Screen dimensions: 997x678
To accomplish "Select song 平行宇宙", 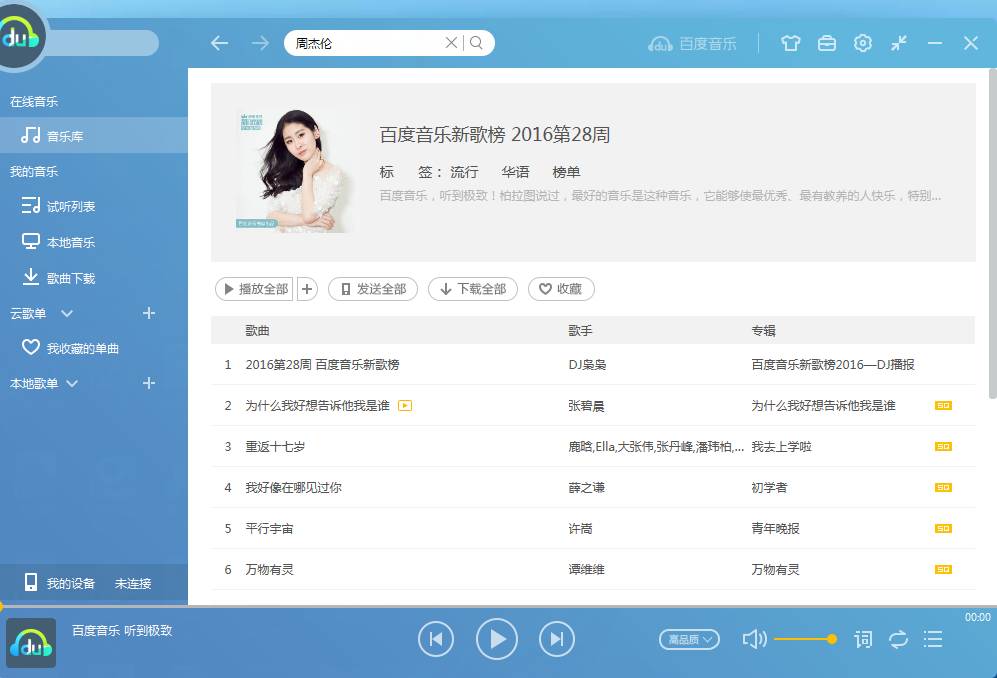I will pyautogui.click(x=269, y=529).
